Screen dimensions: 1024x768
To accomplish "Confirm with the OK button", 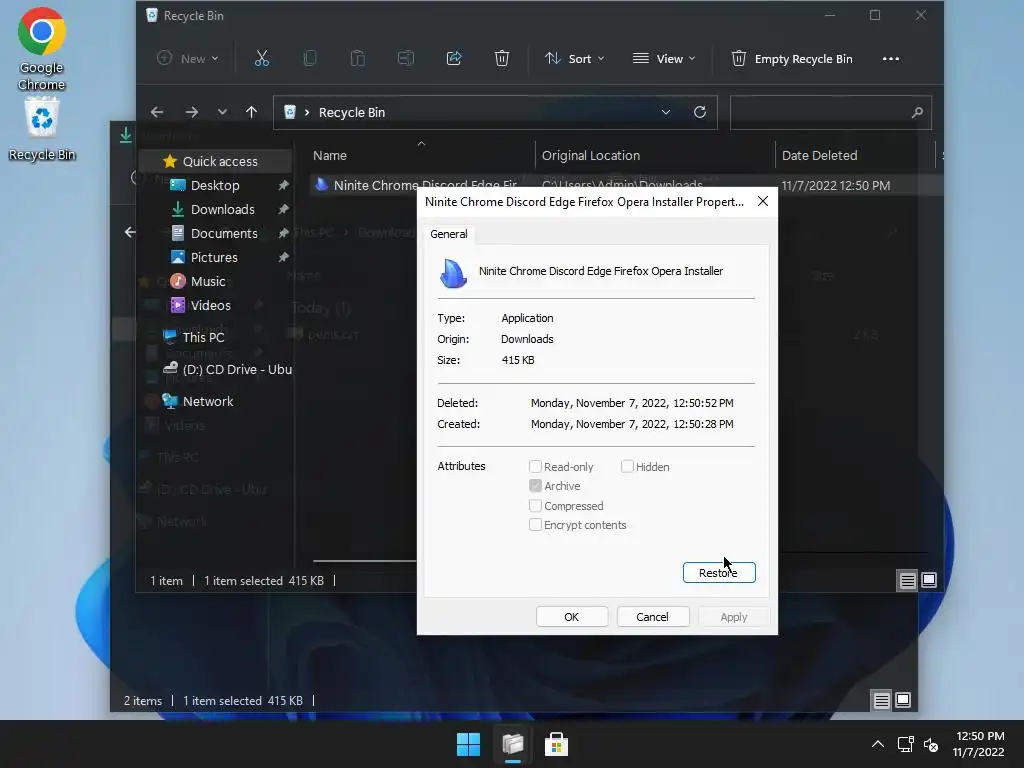I will [571, 616].
